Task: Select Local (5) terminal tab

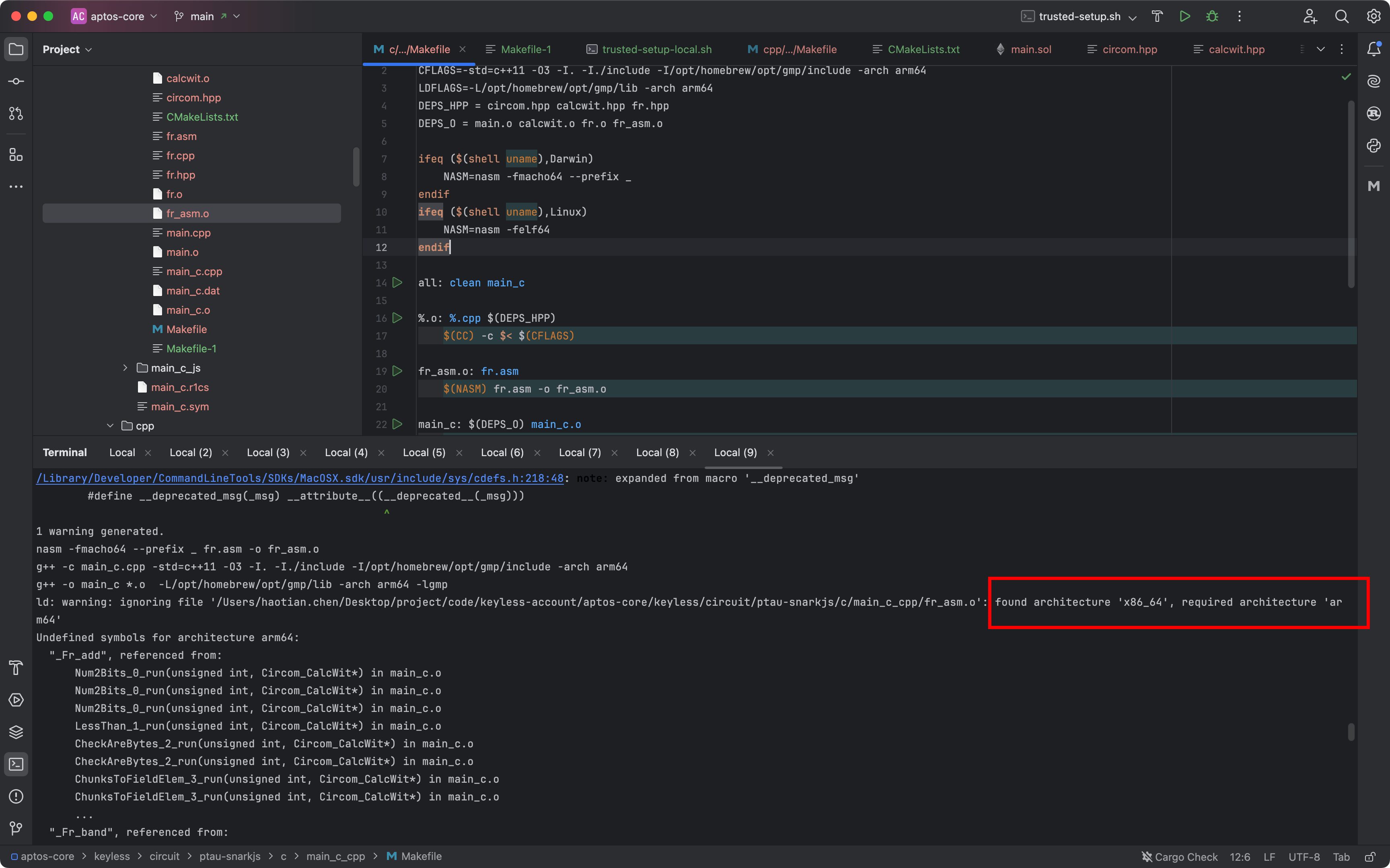Action: click(x=424, y=453)
